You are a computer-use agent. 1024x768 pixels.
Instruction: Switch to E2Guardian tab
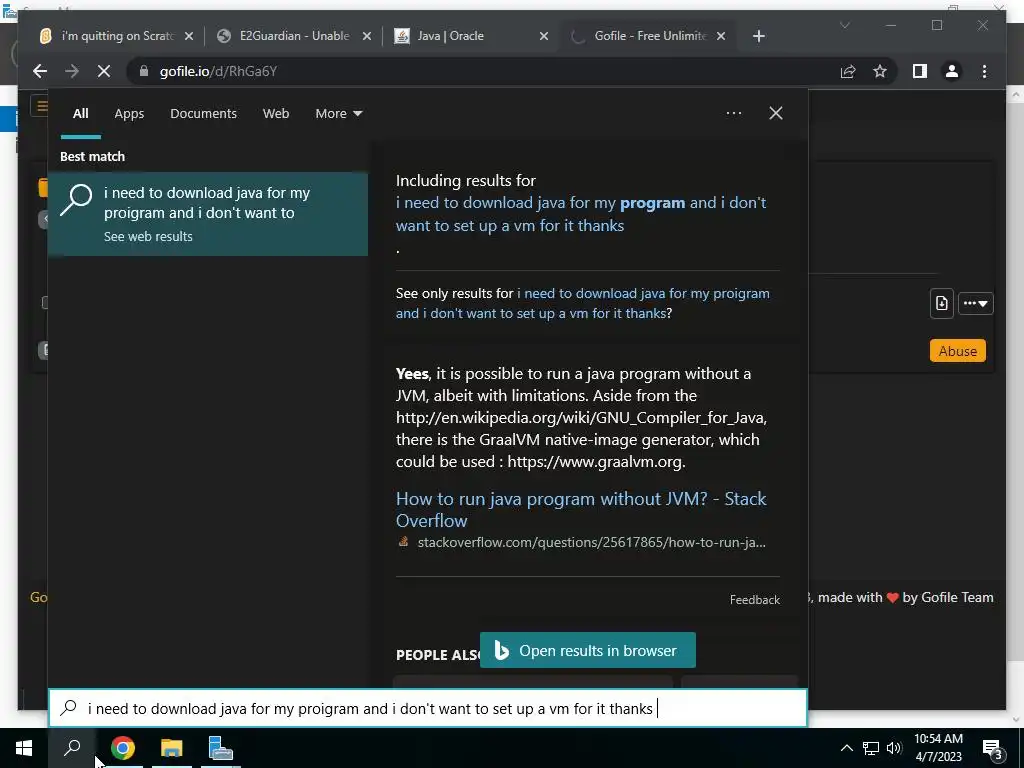tap(294, 36)
